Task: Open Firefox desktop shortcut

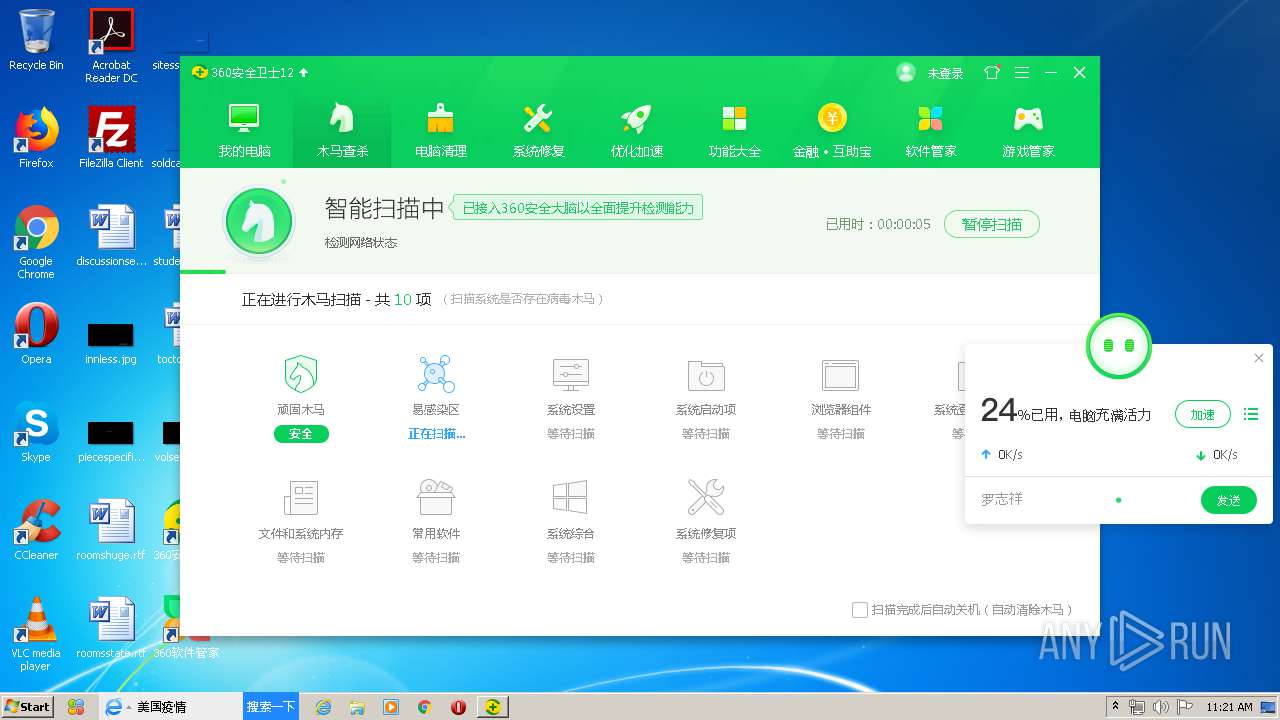Action: [x=36, y=138]
